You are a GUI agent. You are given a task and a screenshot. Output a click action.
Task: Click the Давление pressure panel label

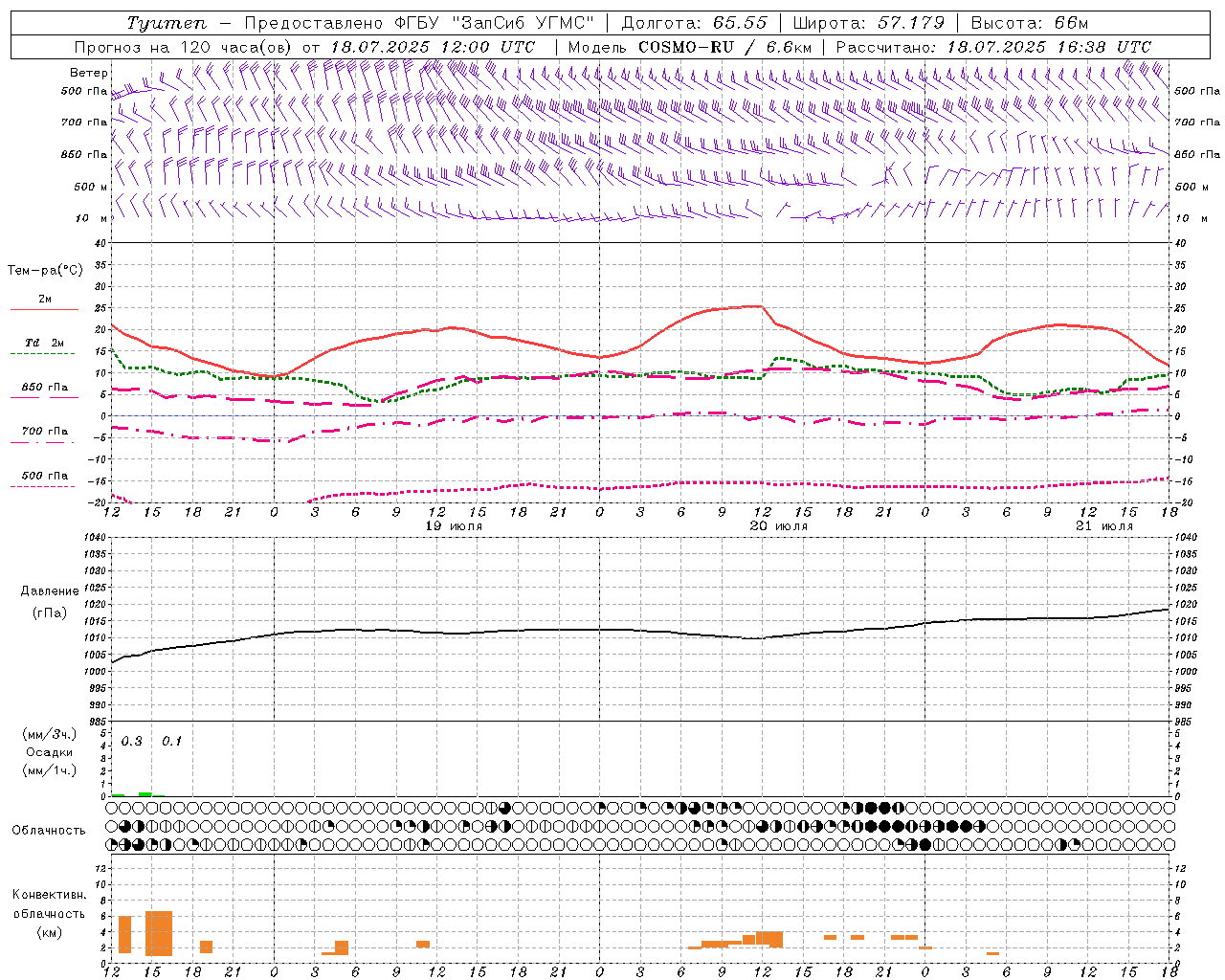pos(49,591)
